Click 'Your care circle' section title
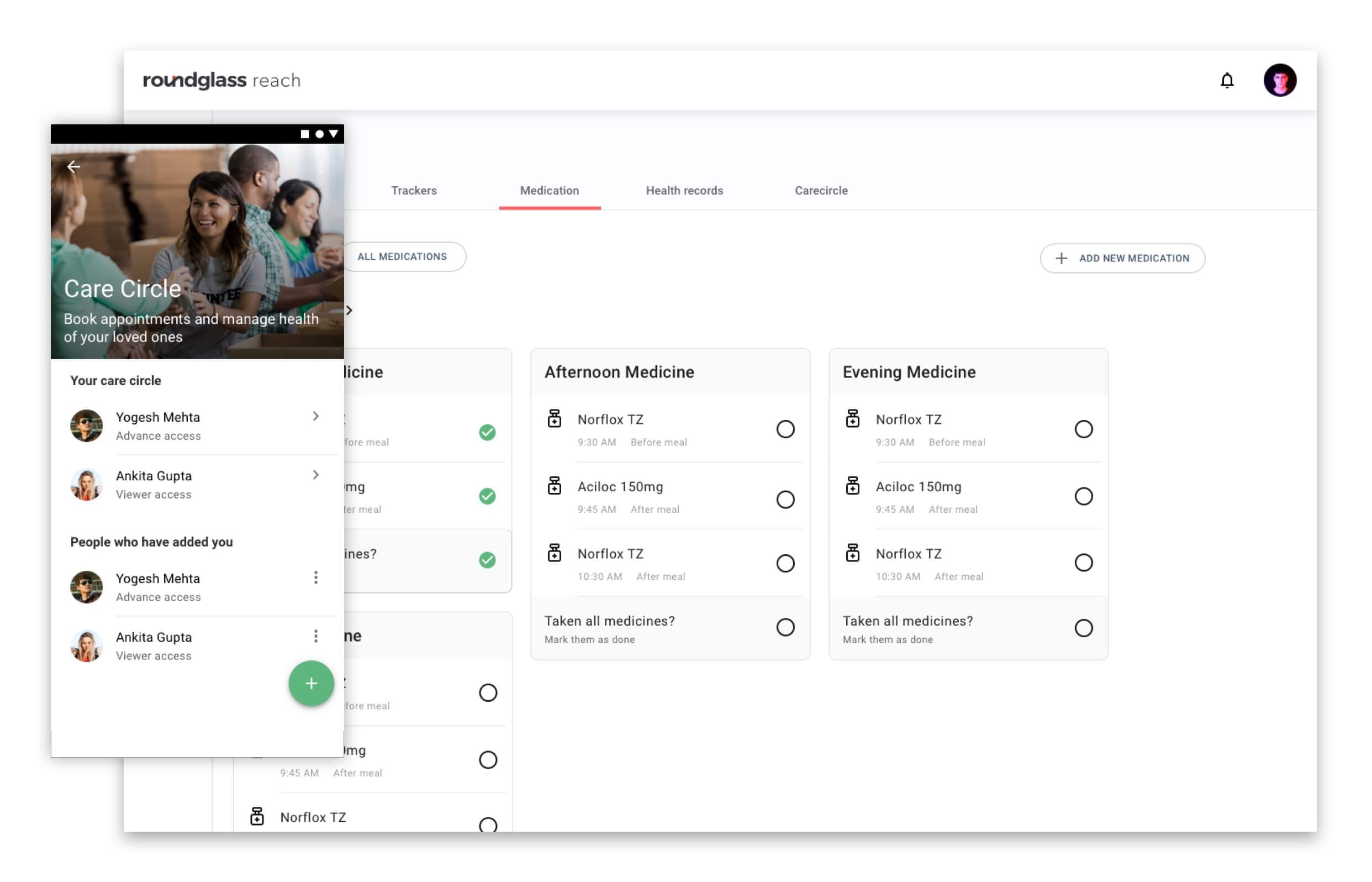 tap(115, 380)
